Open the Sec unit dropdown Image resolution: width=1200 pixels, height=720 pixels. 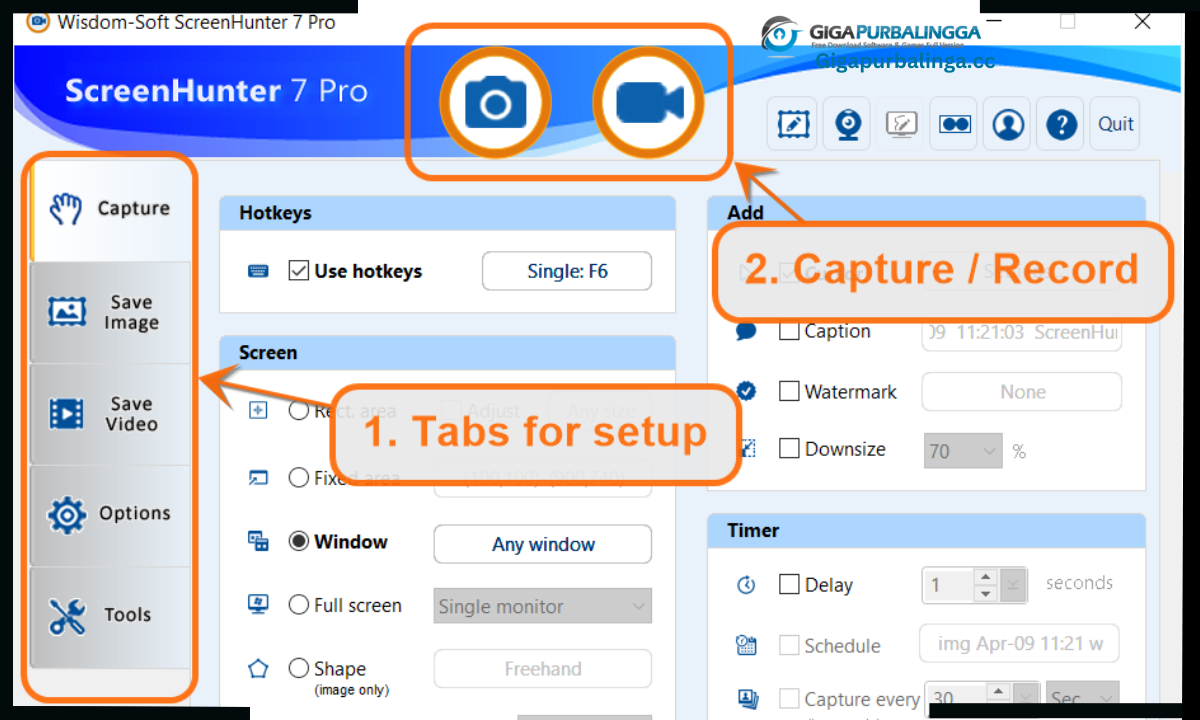point(1084,698)
